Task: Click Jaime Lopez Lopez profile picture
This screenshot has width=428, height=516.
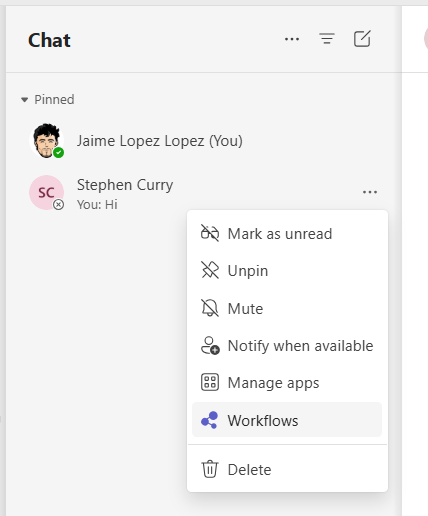Action: click(46, 140)
